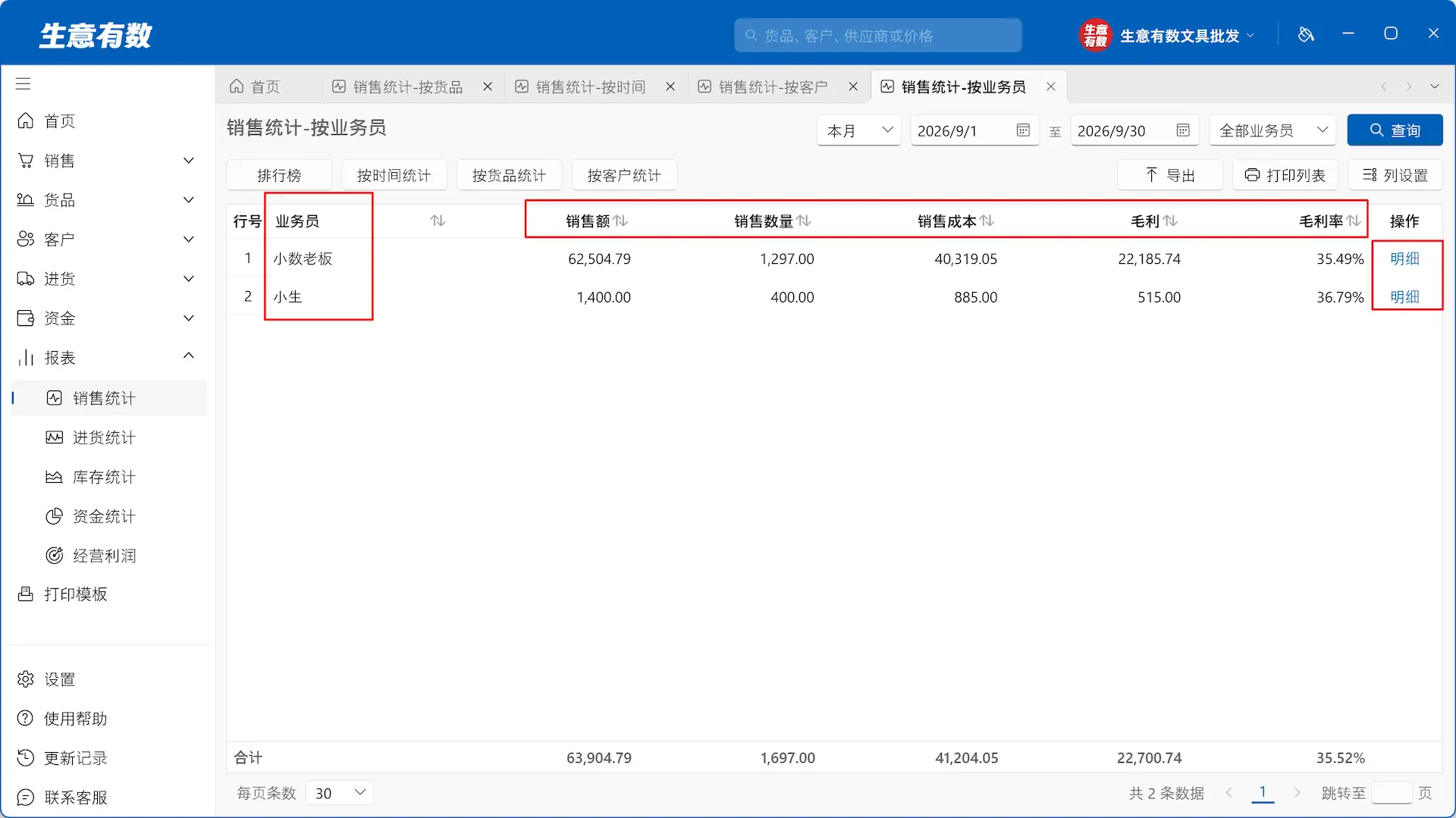Open 明细 link for 小数老板
The width and height of the screenshot is (1456, 818).
pos(1404,259)
